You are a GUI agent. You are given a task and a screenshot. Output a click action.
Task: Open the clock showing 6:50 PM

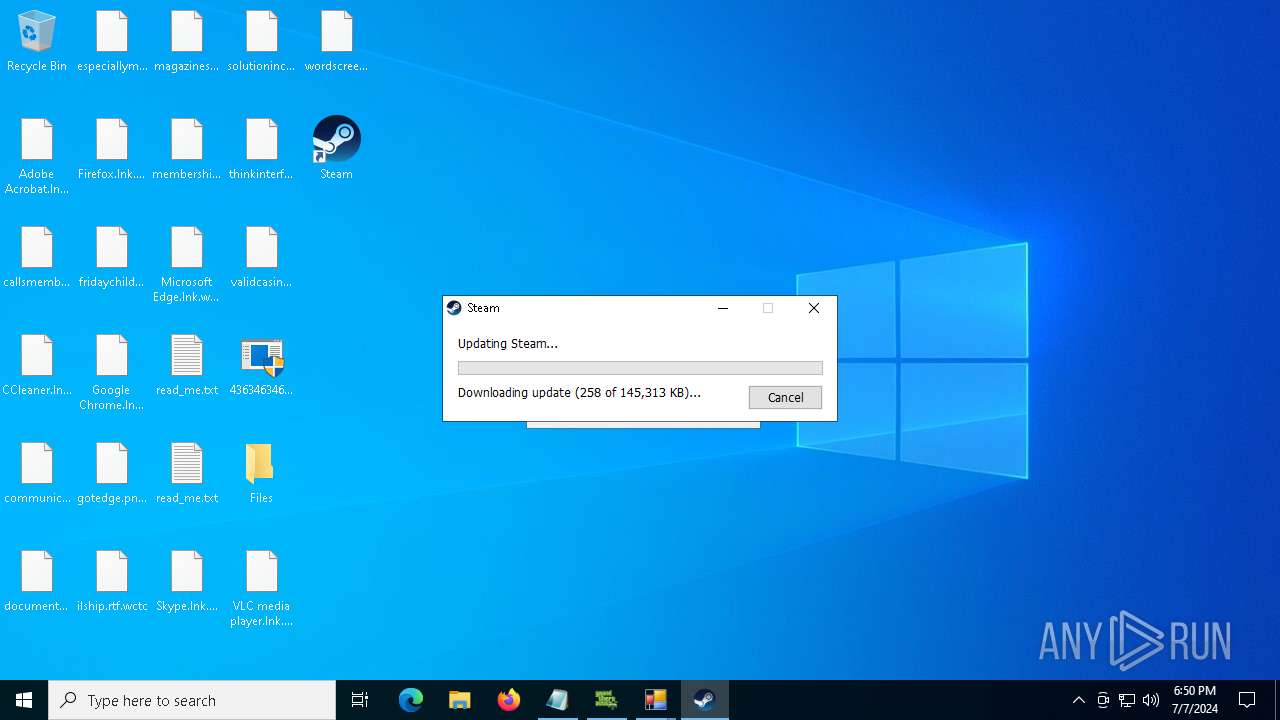click(x=1195, y=700)
